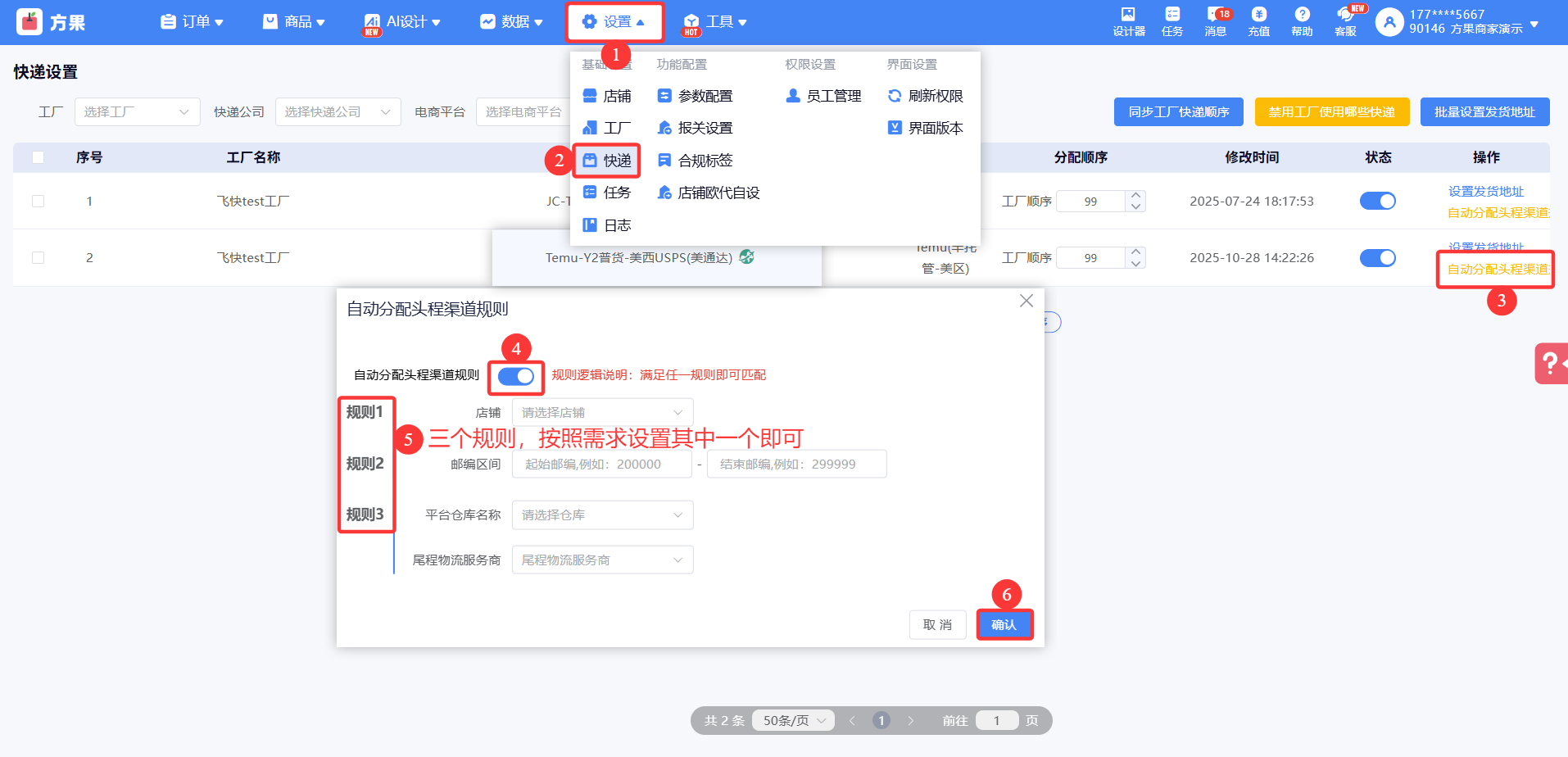1568x757 pixels.
Task: Select page 1 in pagination
Action: [881, 721]
